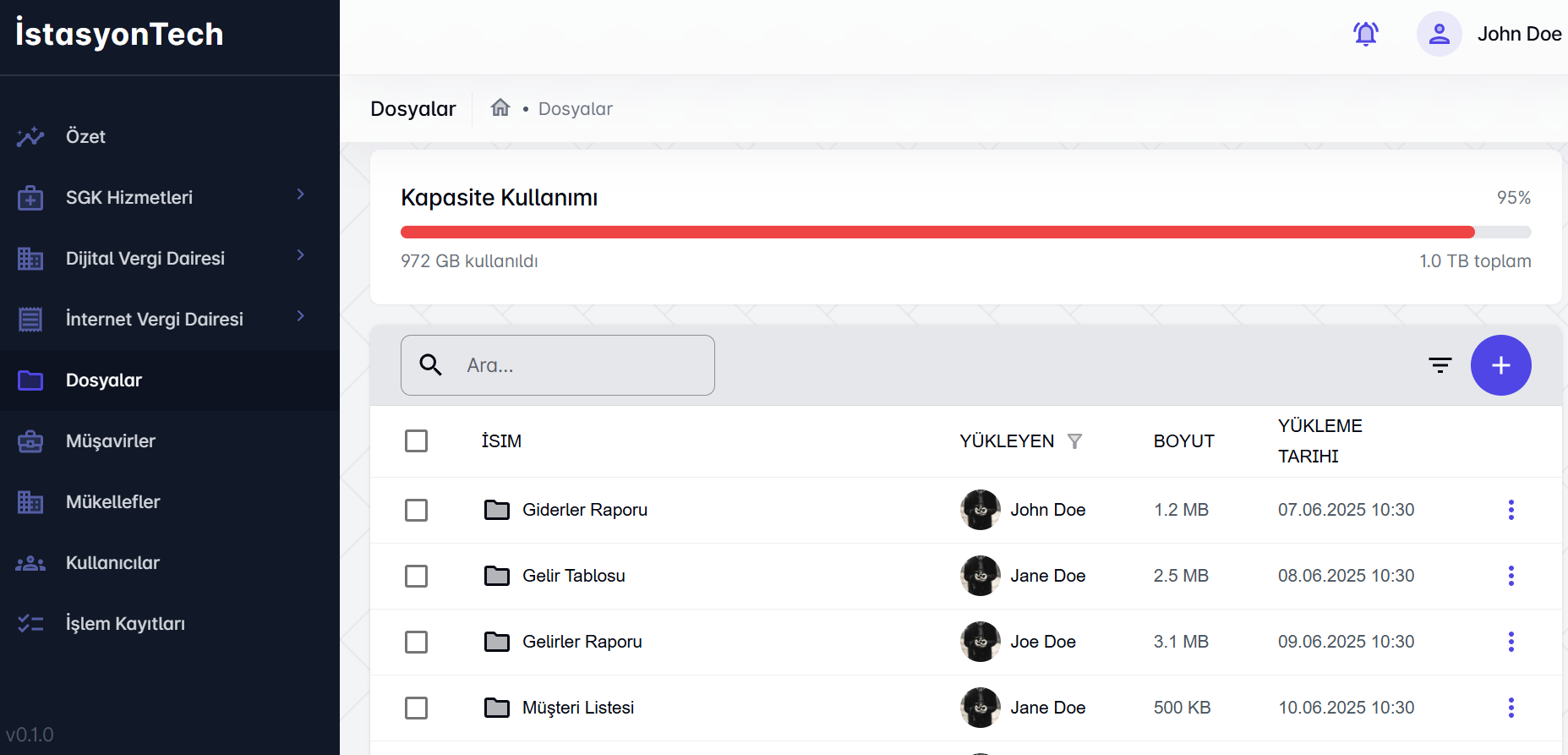Expand Dijital Vergi Dairesi menu chevron
Viewport: 1568px width, 755px height.
tap(300, 256)
